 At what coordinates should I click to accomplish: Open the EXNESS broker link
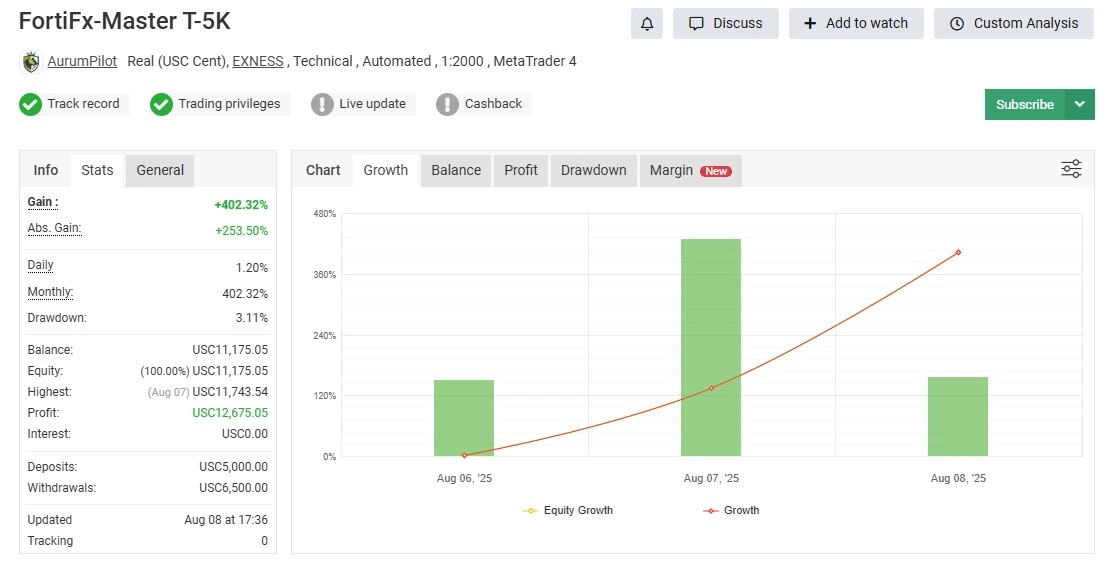[x=258, y=62]
